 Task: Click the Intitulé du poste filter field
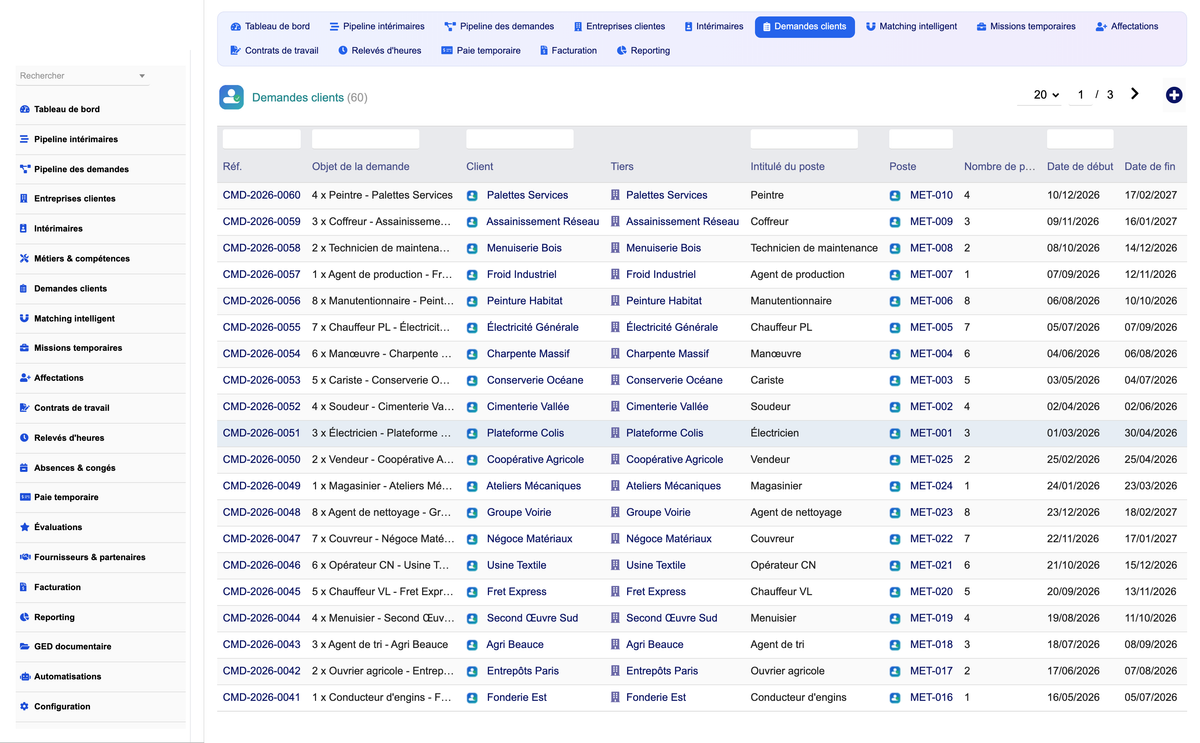[804, 139]
